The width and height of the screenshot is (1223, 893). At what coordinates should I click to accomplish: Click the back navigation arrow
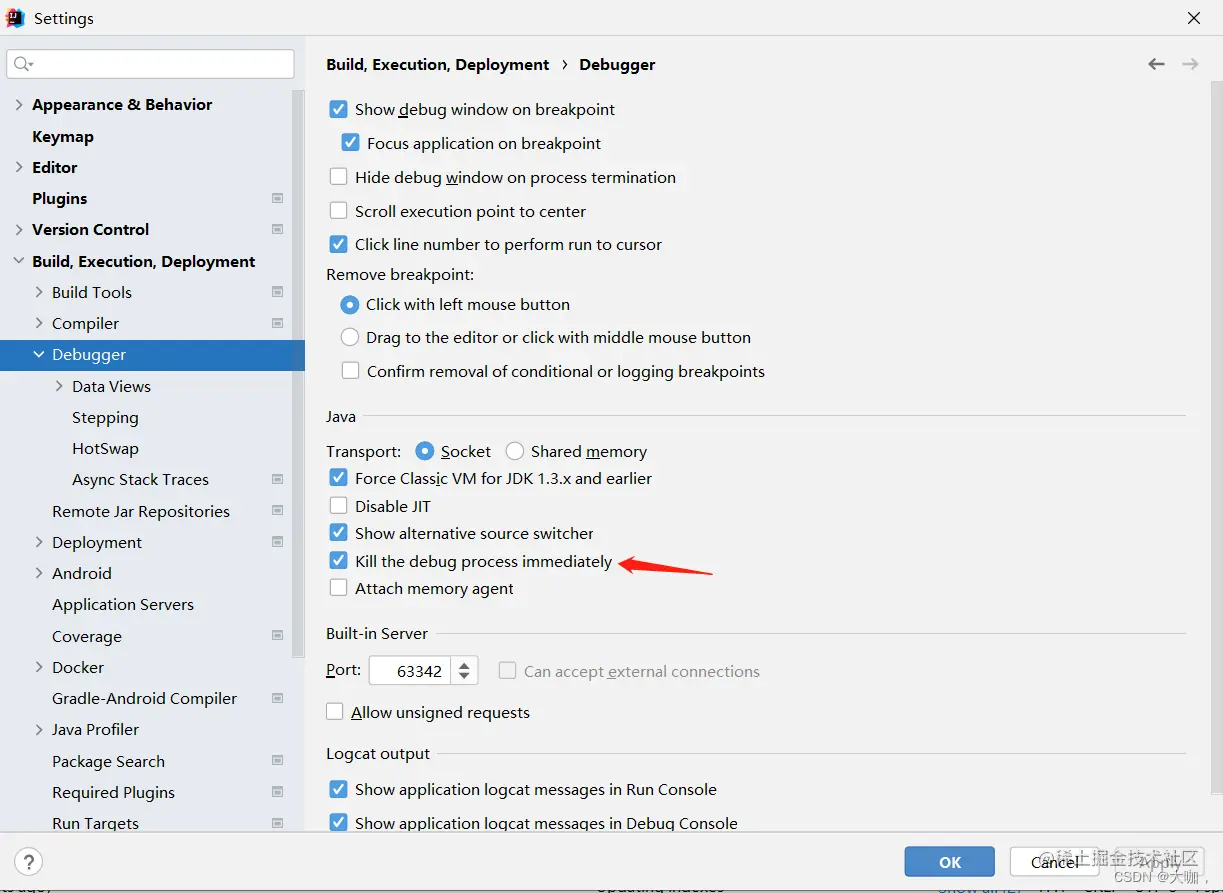(x=1156, y=64)
